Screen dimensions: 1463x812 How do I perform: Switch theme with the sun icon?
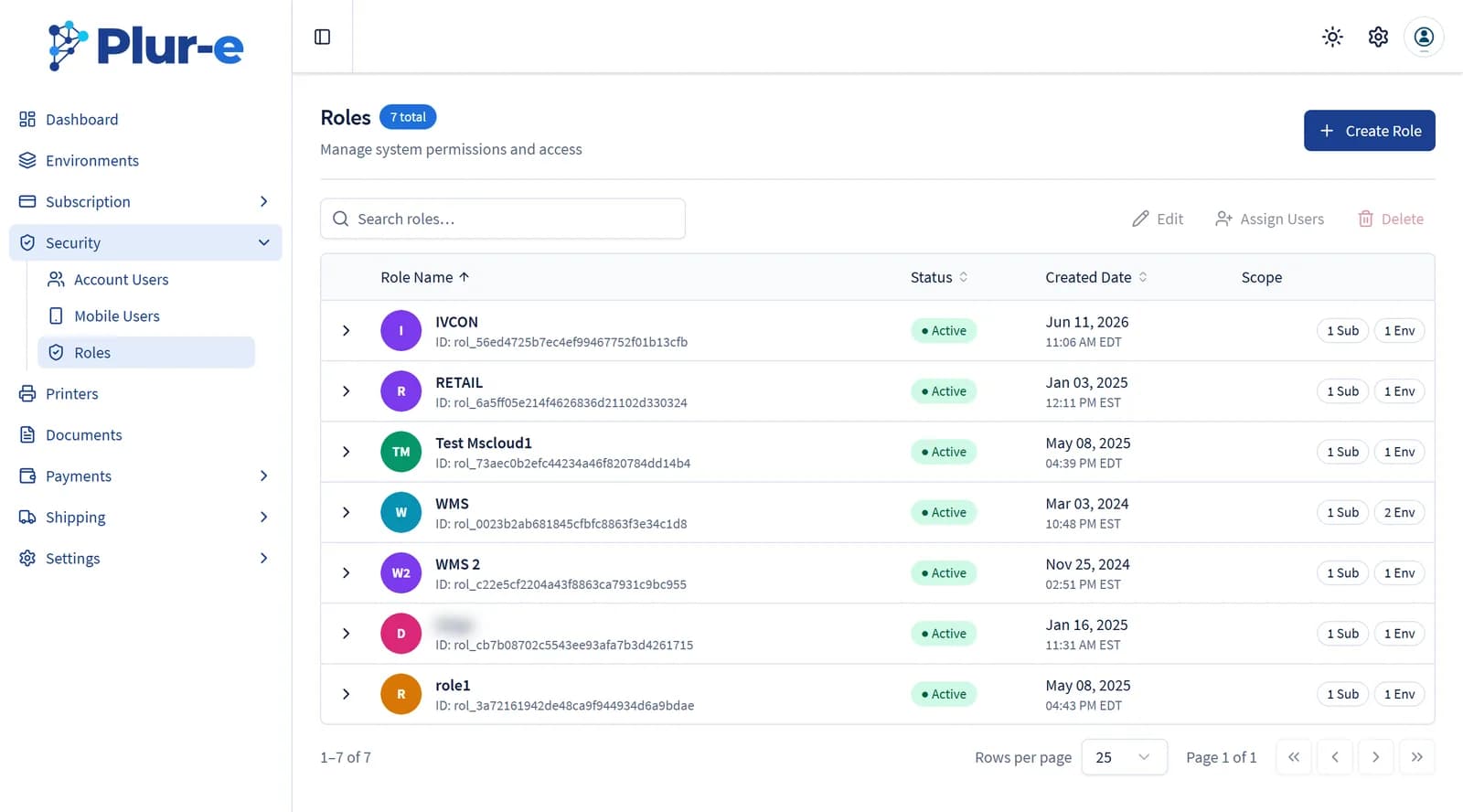click(x=1332, y=37)
